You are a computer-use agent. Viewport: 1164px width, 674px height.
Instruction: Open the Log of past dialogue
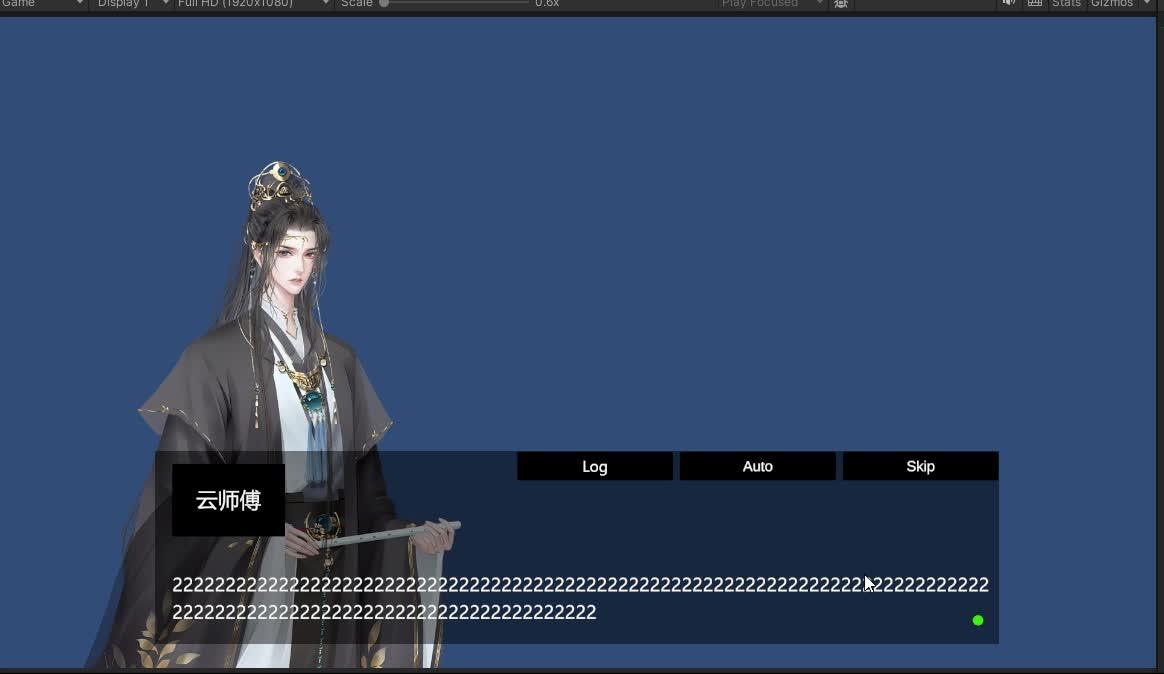point(595,466)
